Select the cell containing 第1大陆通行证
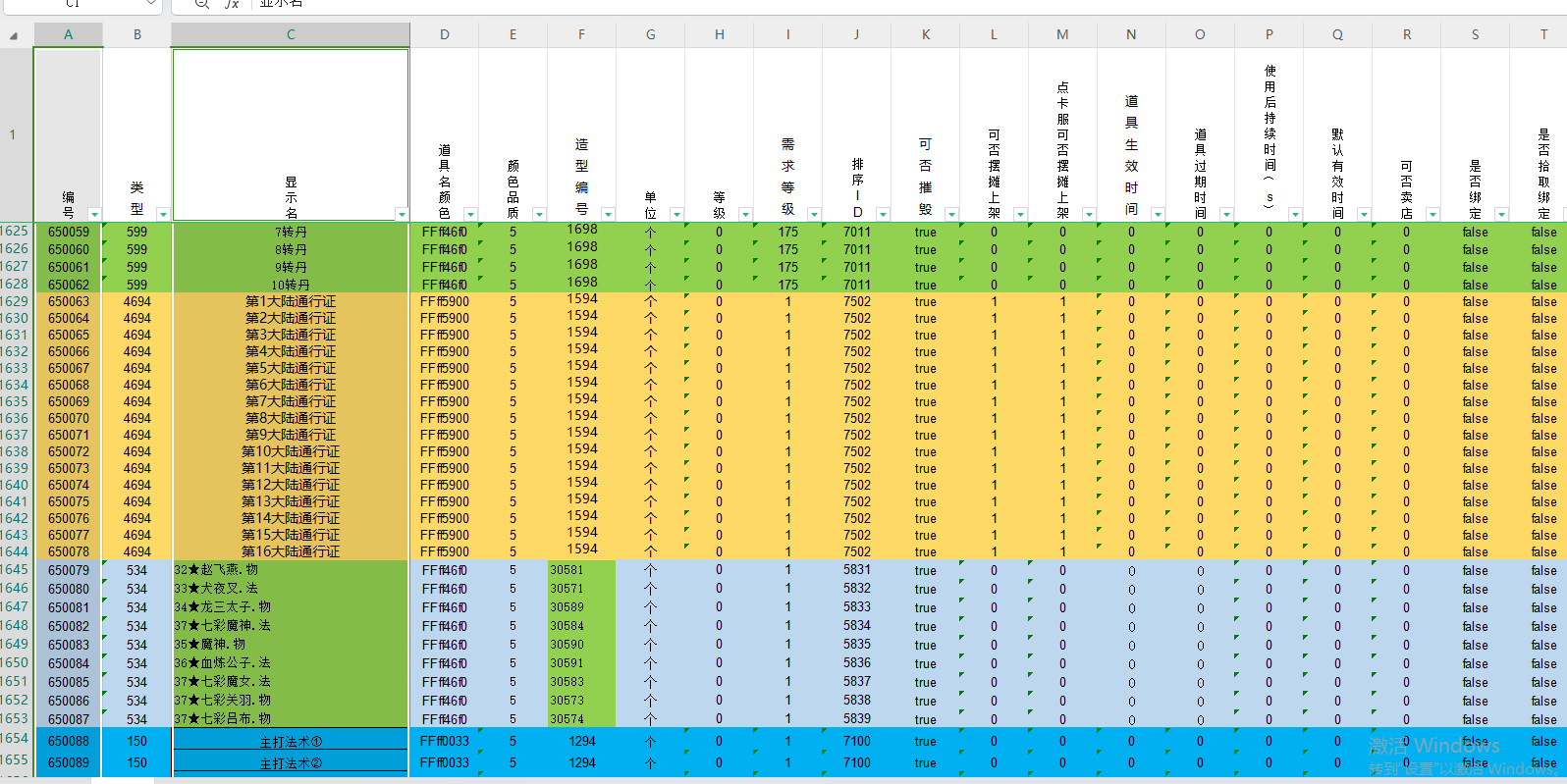 click(x=291, y=301)
